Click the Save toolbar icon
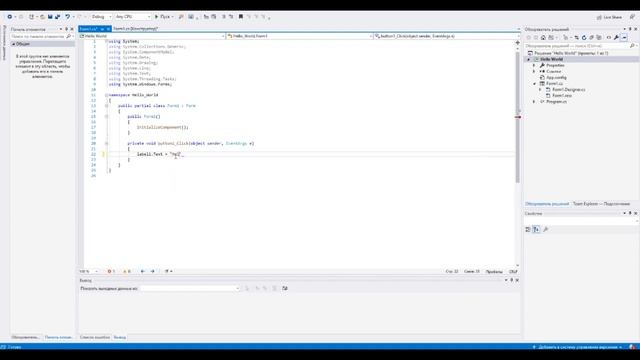 tap(50, 17)
